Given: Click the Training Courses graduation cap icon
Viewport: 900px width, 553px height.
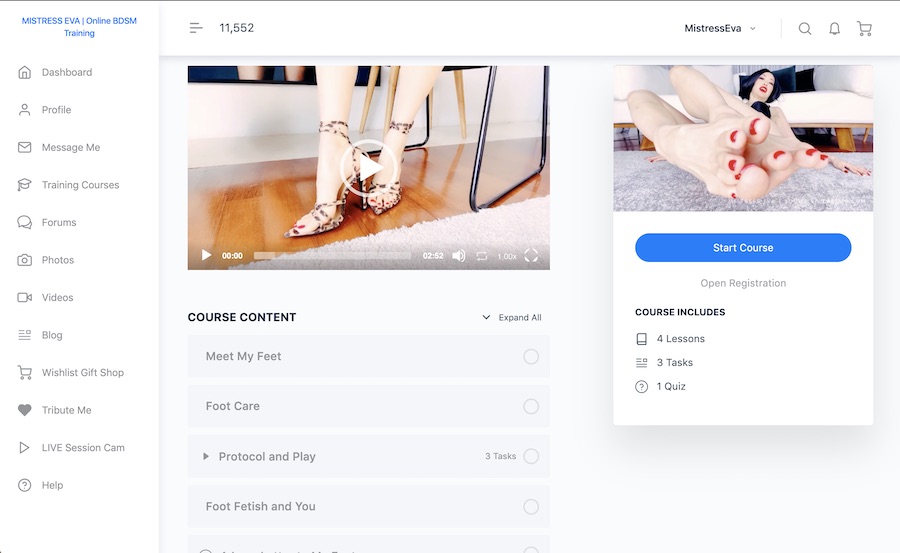Looking at the screenshot, I should click(x=24, y=185).
